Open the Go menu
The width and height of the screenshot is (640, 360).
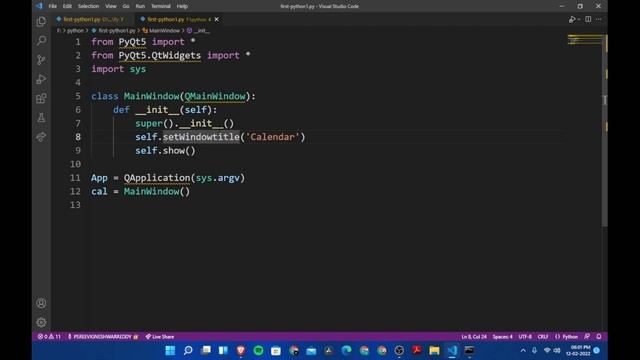[x=126, y=6]
